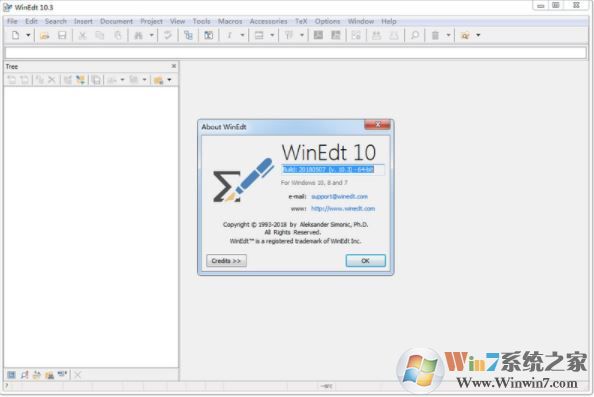Image resolution: width=594 pixels, height=397 pixels.
Task: Open the Project menu
Action: pyautogui.click(x=151, y=21)
